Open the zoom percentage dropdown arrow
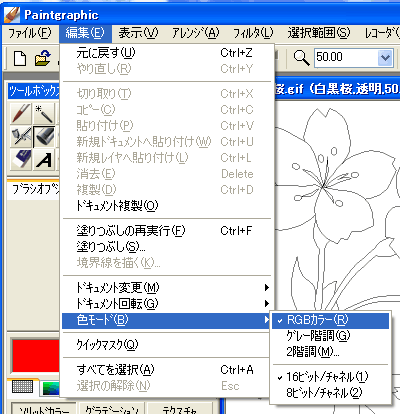This screenshot has width=400, height=414. (x=385, y=58)
